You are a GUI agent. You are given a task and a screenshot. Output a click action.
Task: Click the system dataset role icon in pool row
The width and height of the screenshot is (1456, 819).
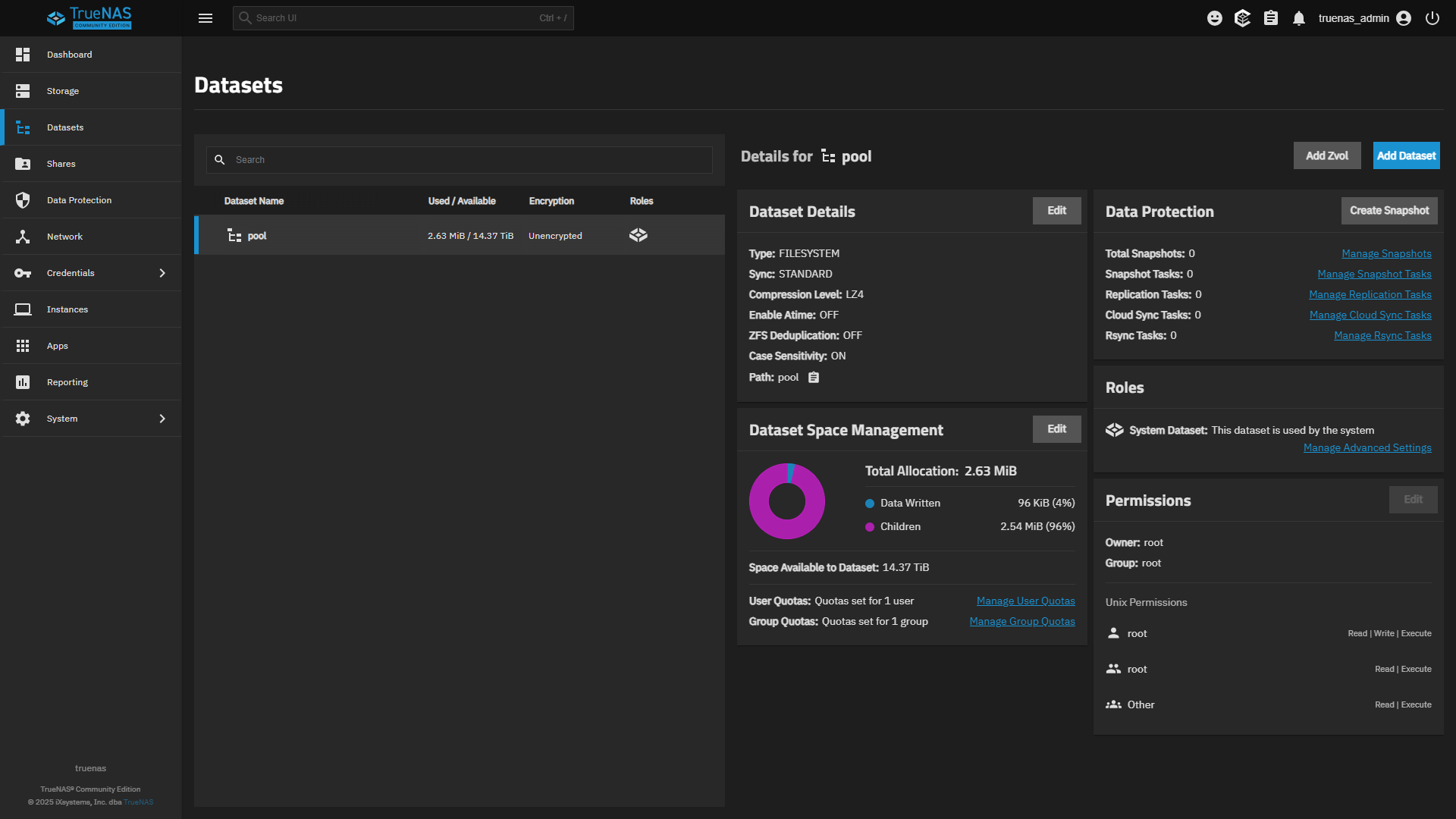click(639, 235)
